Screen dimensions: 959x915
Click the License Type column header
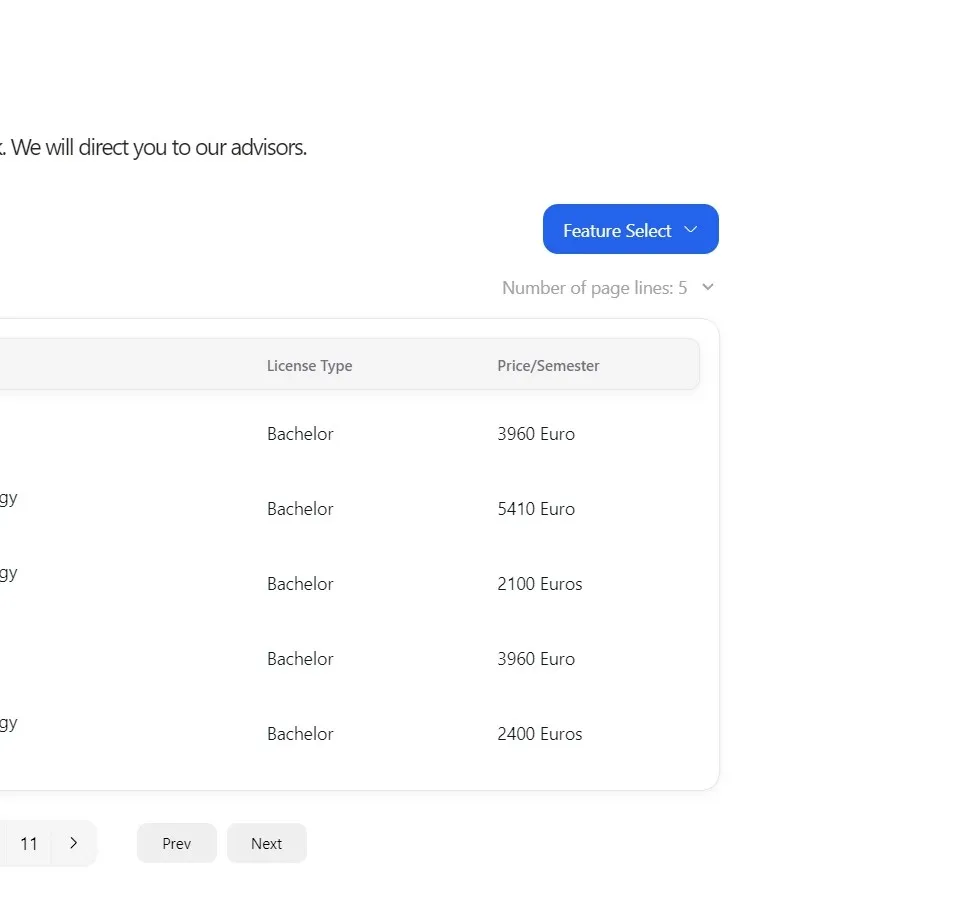pyautogui.click(x=309, y=366)
